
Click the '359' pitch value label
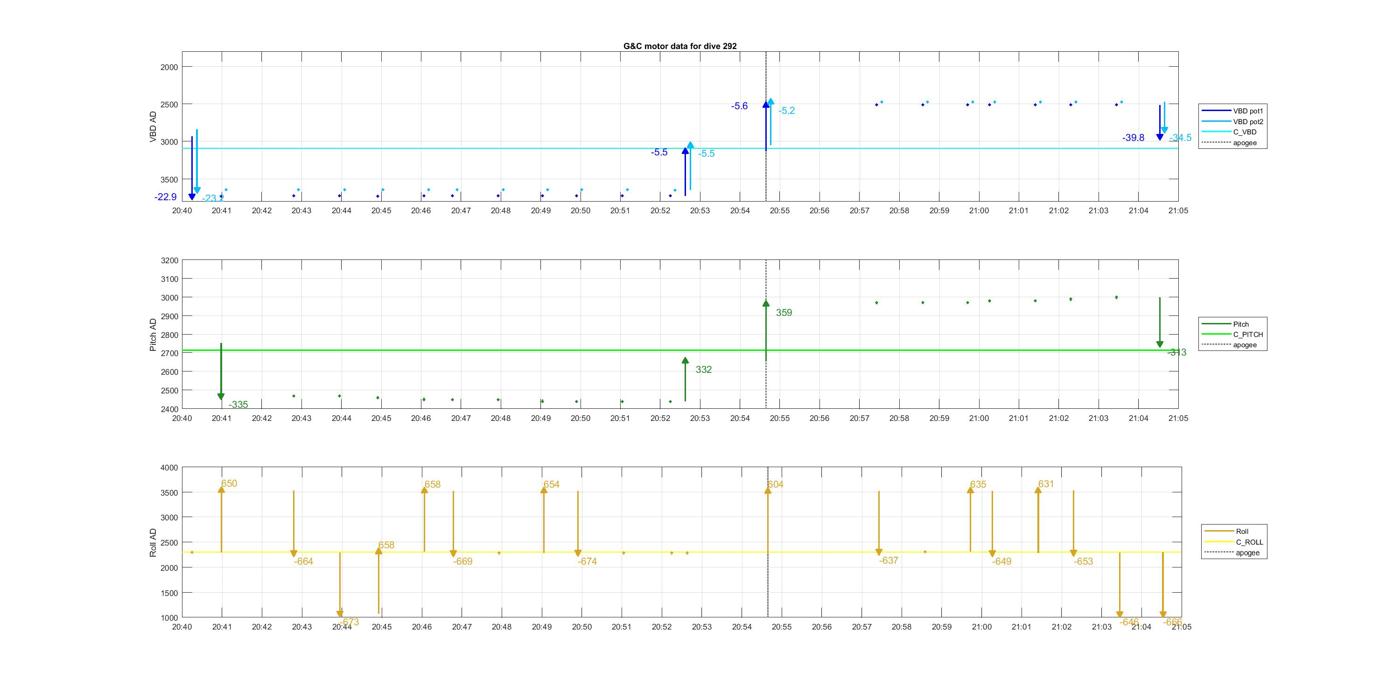pyautogui.click(x=784, y=313)
